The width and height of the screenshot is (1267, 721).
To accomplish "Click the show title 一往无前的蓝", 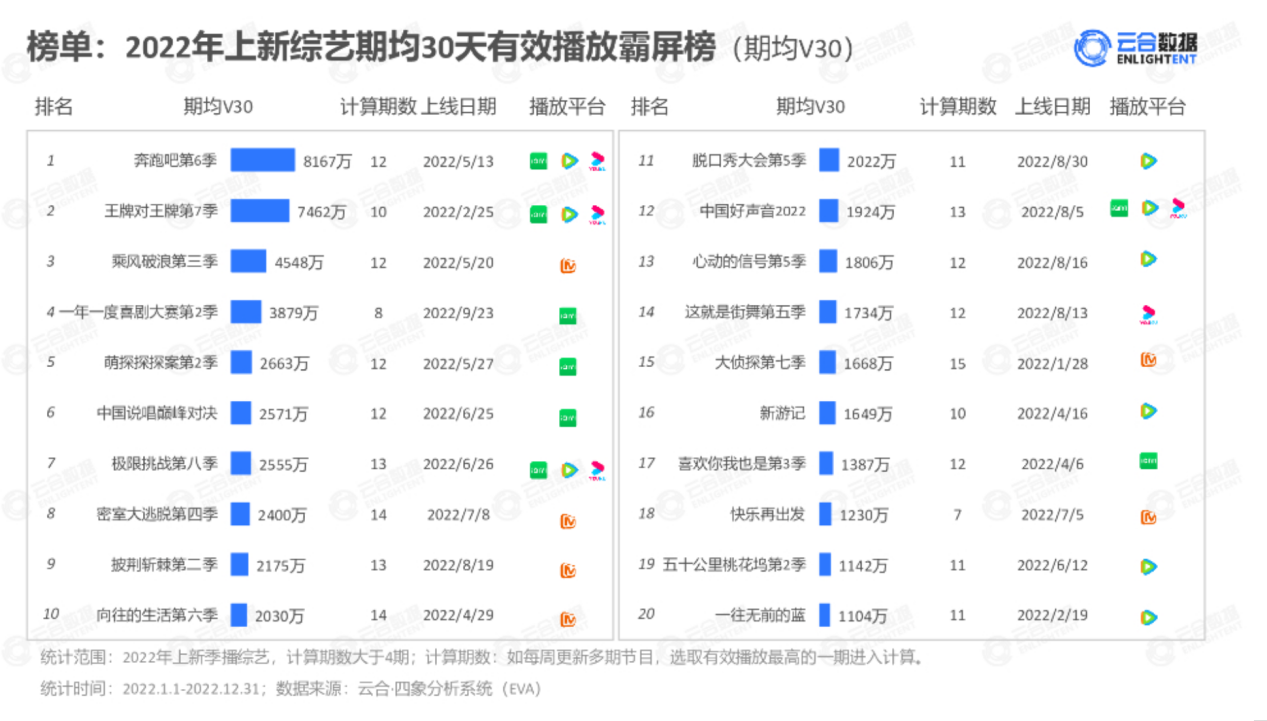I will click(760, 615).
